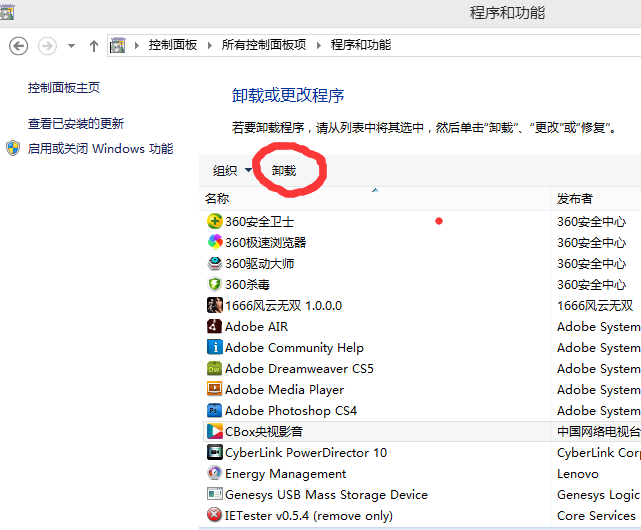
Task: Click publisher Lenovo cell
Action: coord(578,474)
